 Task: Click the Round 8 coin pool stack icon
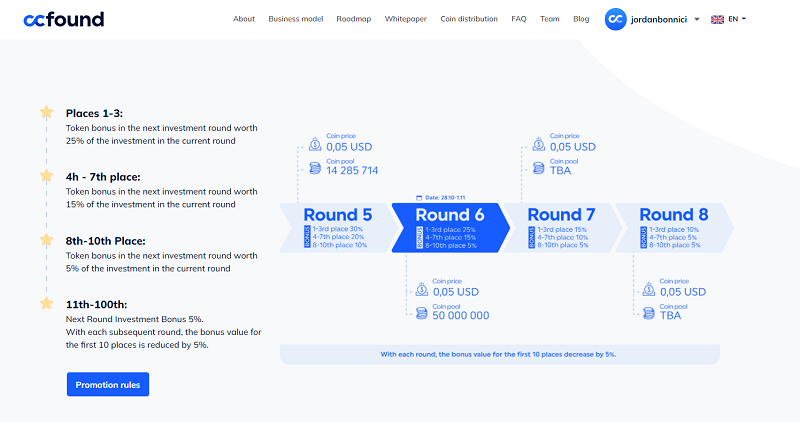[648, 313]
